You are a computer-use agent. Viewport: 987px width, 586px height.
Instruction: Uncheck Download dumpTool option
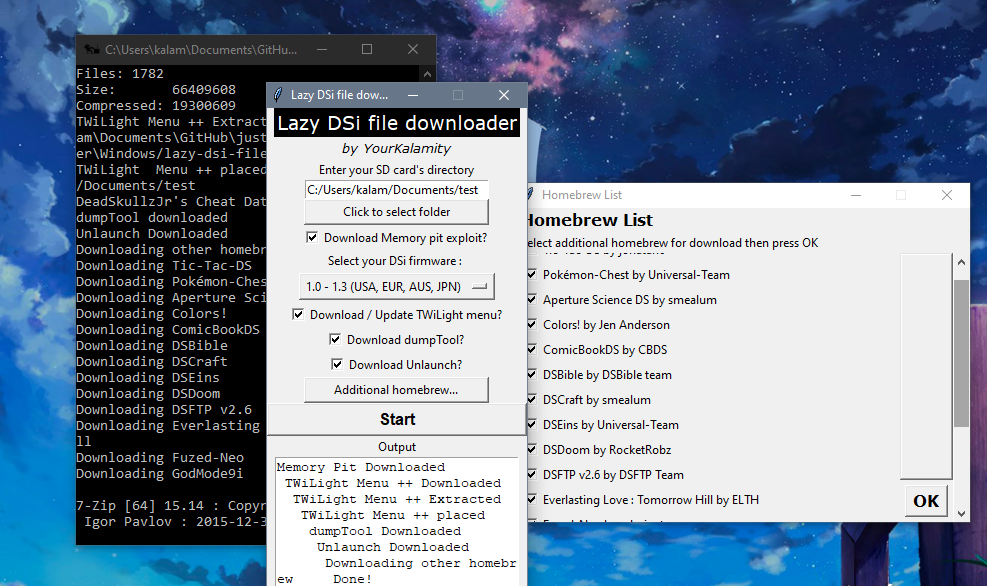pos(336,340)
